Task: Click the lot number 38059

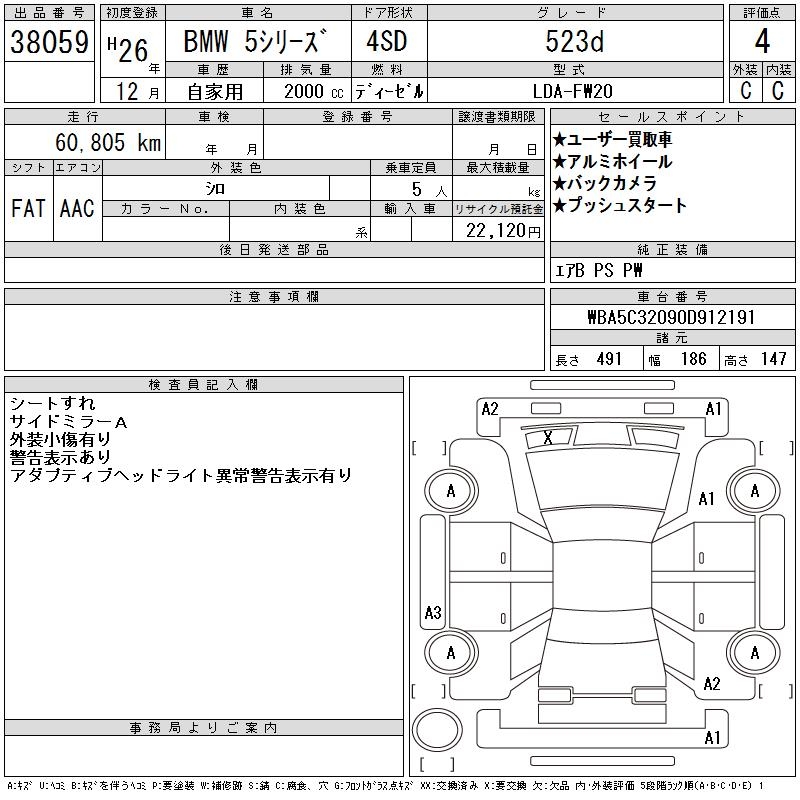Action: click(x=49, y=42)
